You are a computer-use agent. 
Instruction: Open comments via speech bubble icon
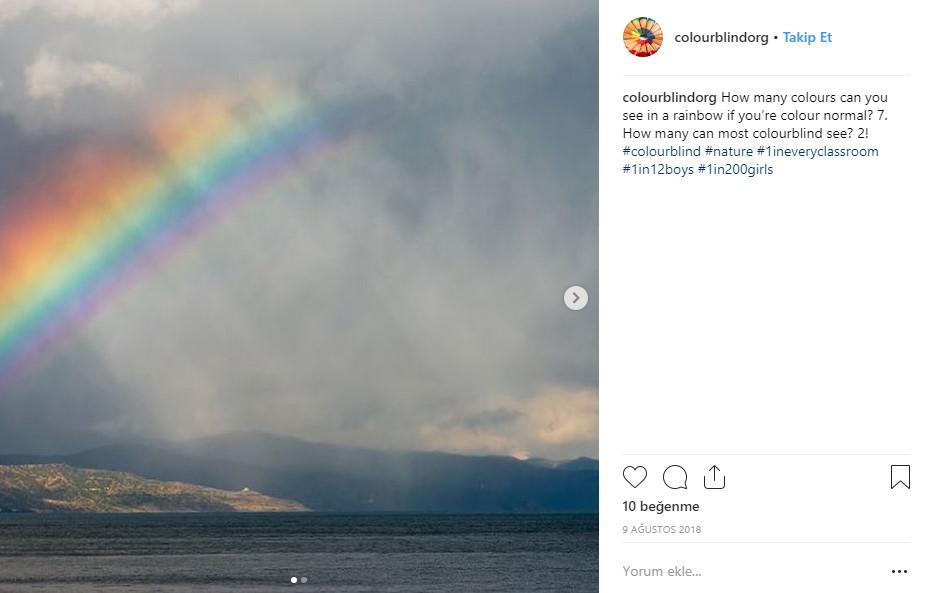pos(675,477)
